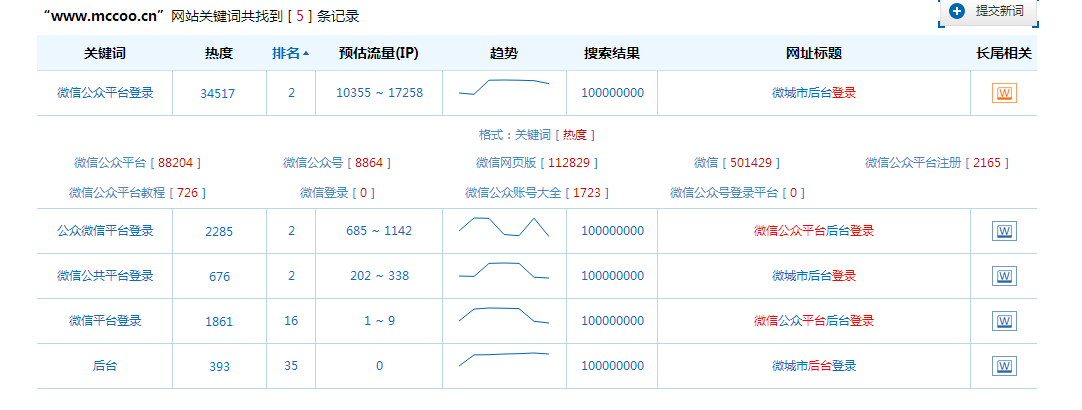Open keyword link 公众微信平台登录

[105, 231]
